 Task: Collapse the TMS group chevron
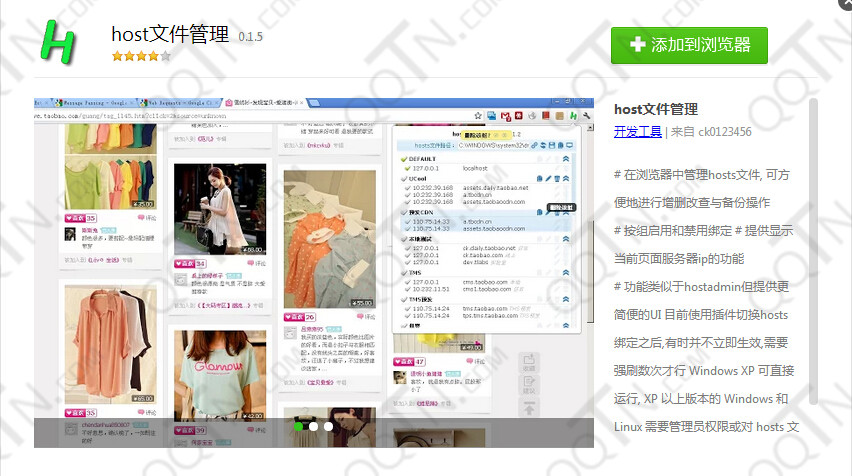pyautogui.click(x=566, y=271)
